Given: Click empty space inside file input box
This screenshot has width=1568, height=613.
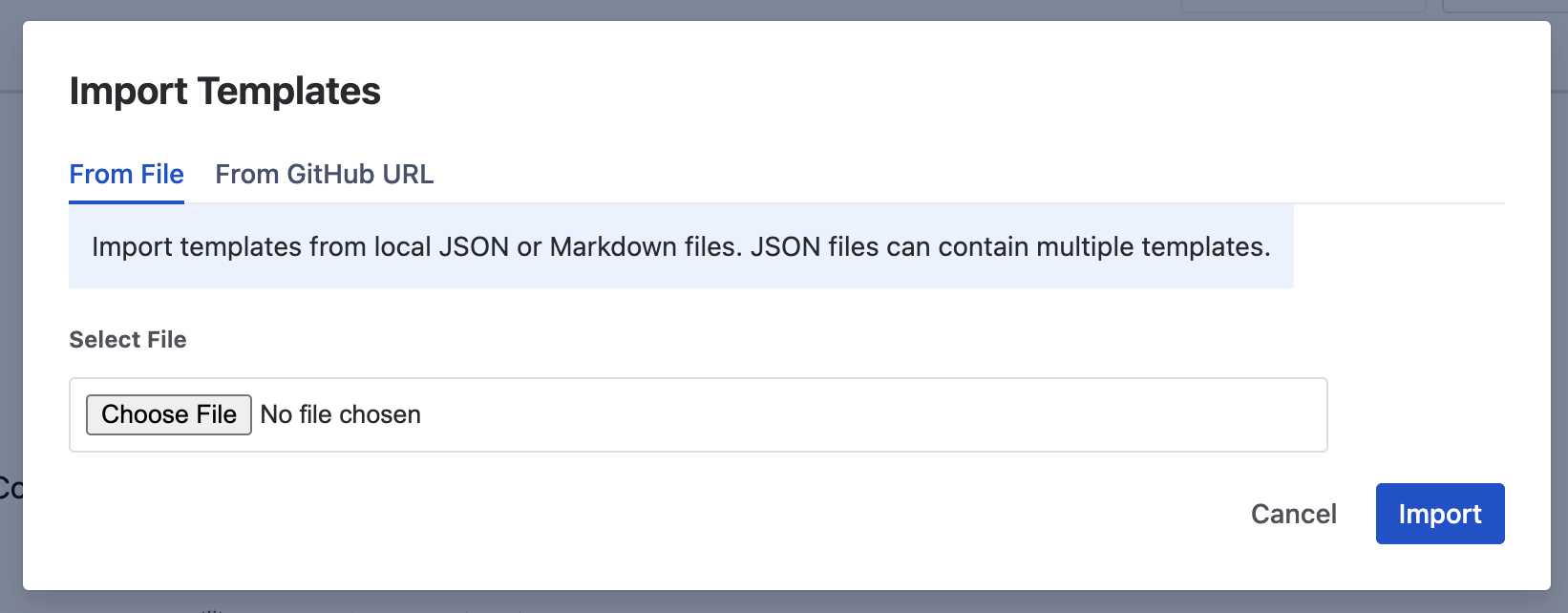Looking at the screenshot, I should click(859, 414).
